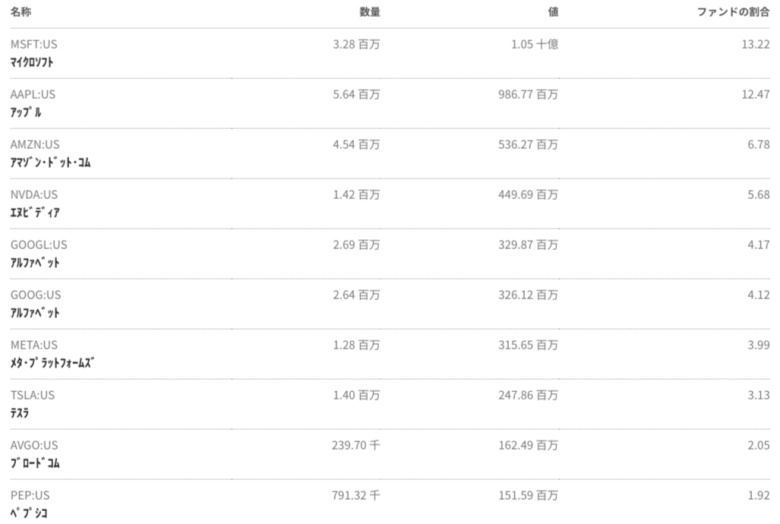Open the NVDA:US ticker link

(x=34, y=195)
